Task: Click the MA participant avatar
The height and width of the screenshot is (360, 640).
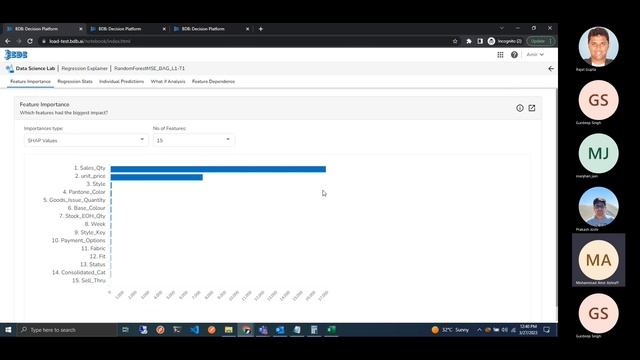Action: coord(598,260)
